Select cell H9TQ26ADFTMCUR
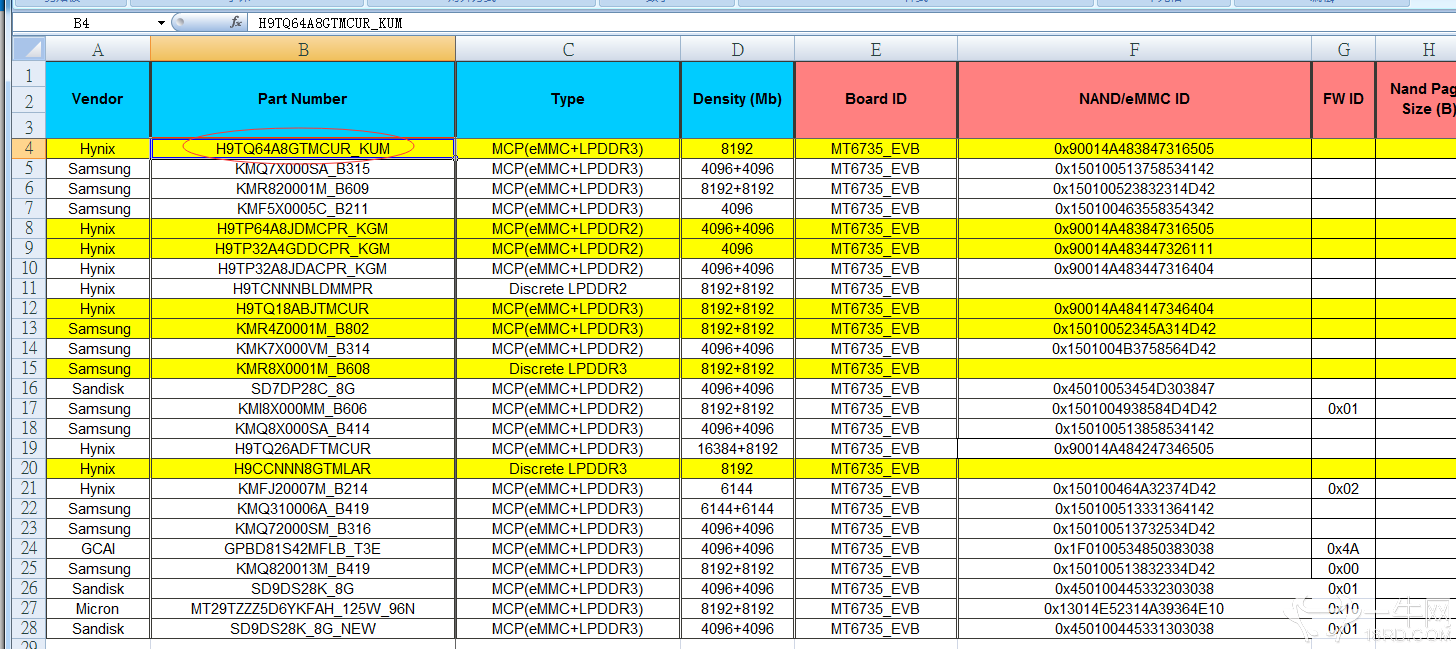This screenshot has height=649, width=1456. pyautogui.click(x=303, y=449)
